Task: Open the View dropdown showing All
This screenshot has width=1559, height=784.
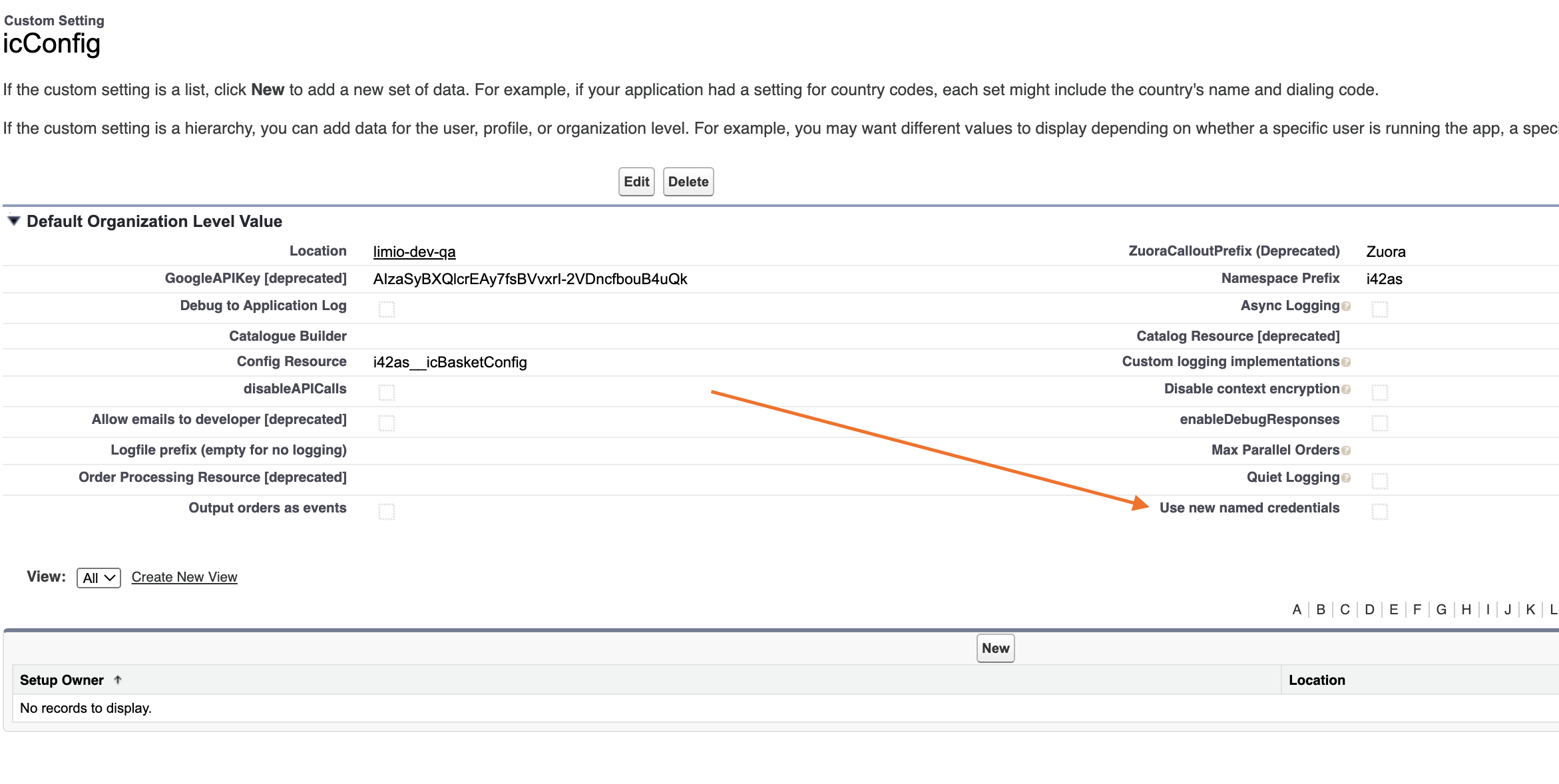Action: click(99, 578)
